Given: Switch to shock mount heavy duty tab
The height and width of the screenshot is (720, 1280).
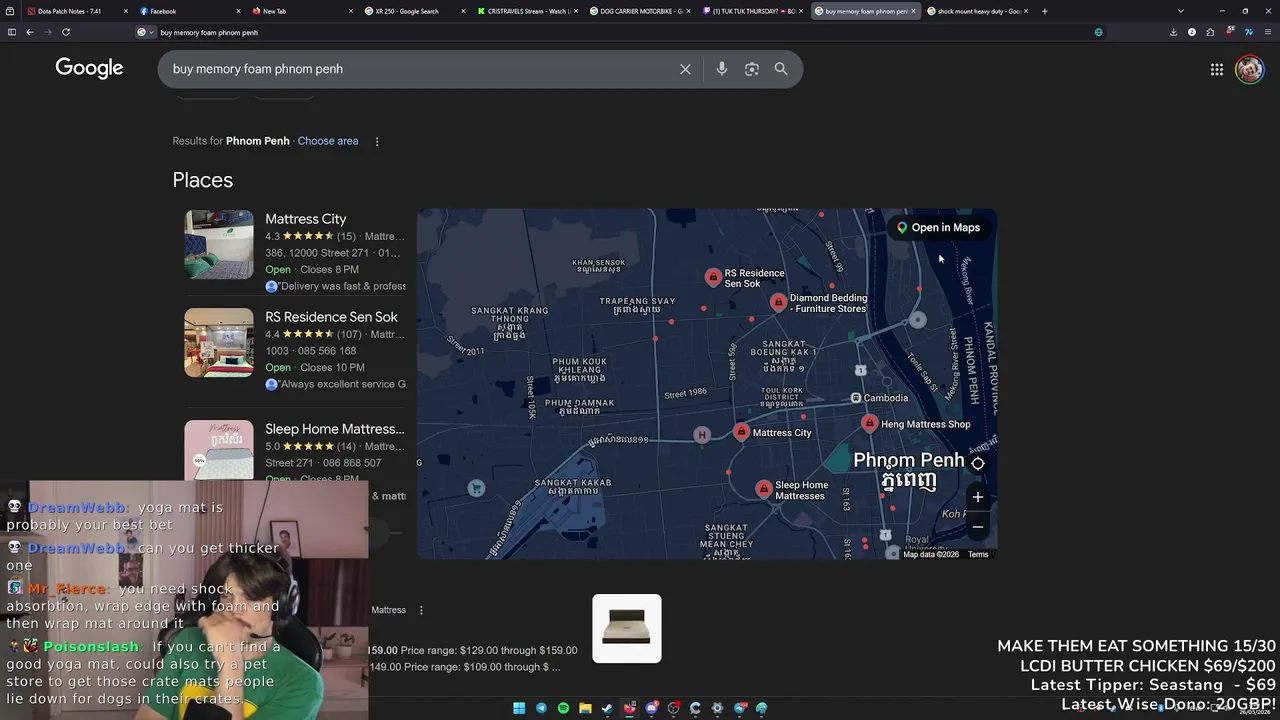Looking at the screenshot, I should (x=978, y=11).
